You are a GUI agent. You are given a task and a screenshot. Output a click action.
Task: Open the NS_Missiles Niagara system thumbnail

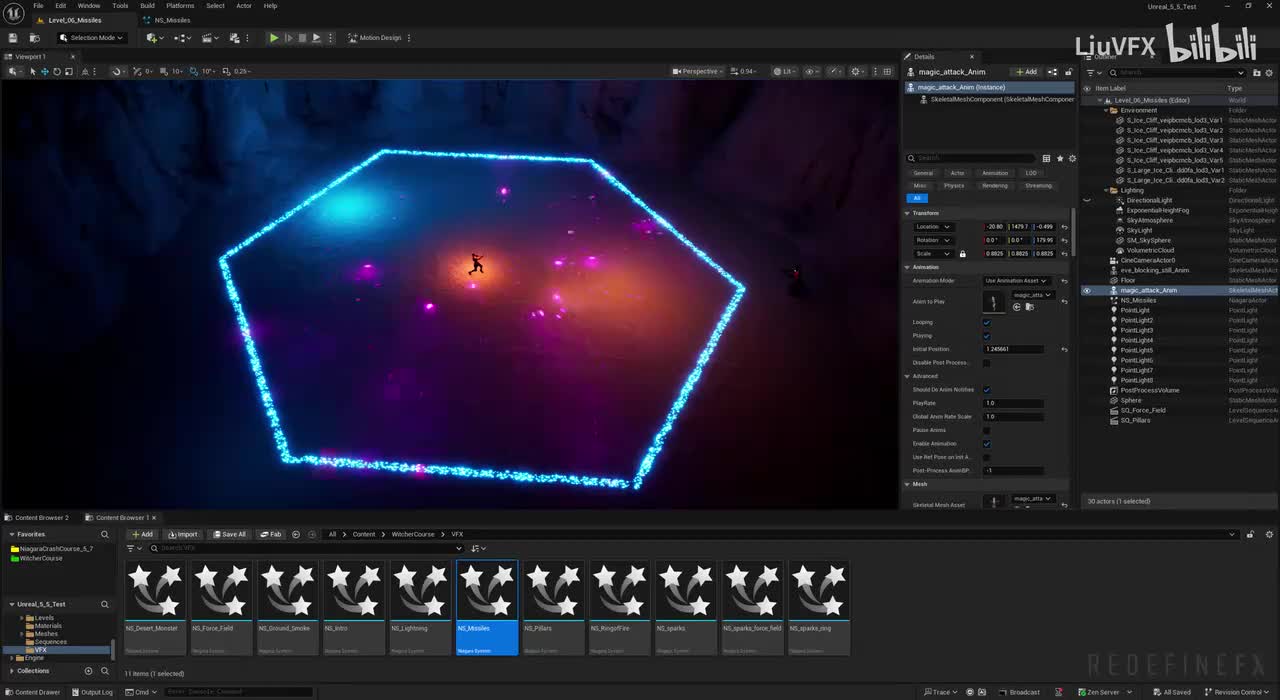click(x=487, y=591)
